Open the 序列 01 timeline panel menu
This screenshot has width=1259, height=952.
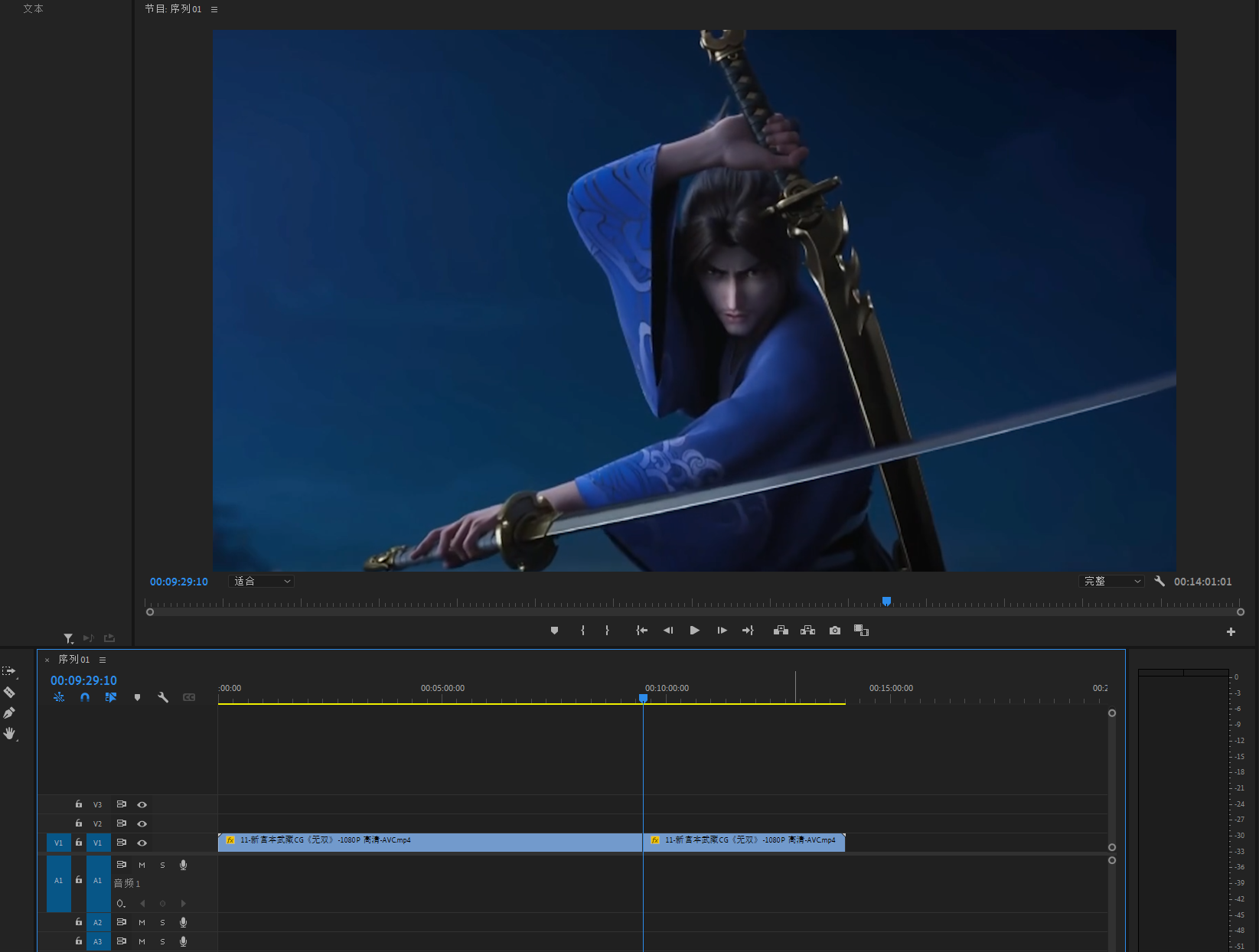click(103, 660)
